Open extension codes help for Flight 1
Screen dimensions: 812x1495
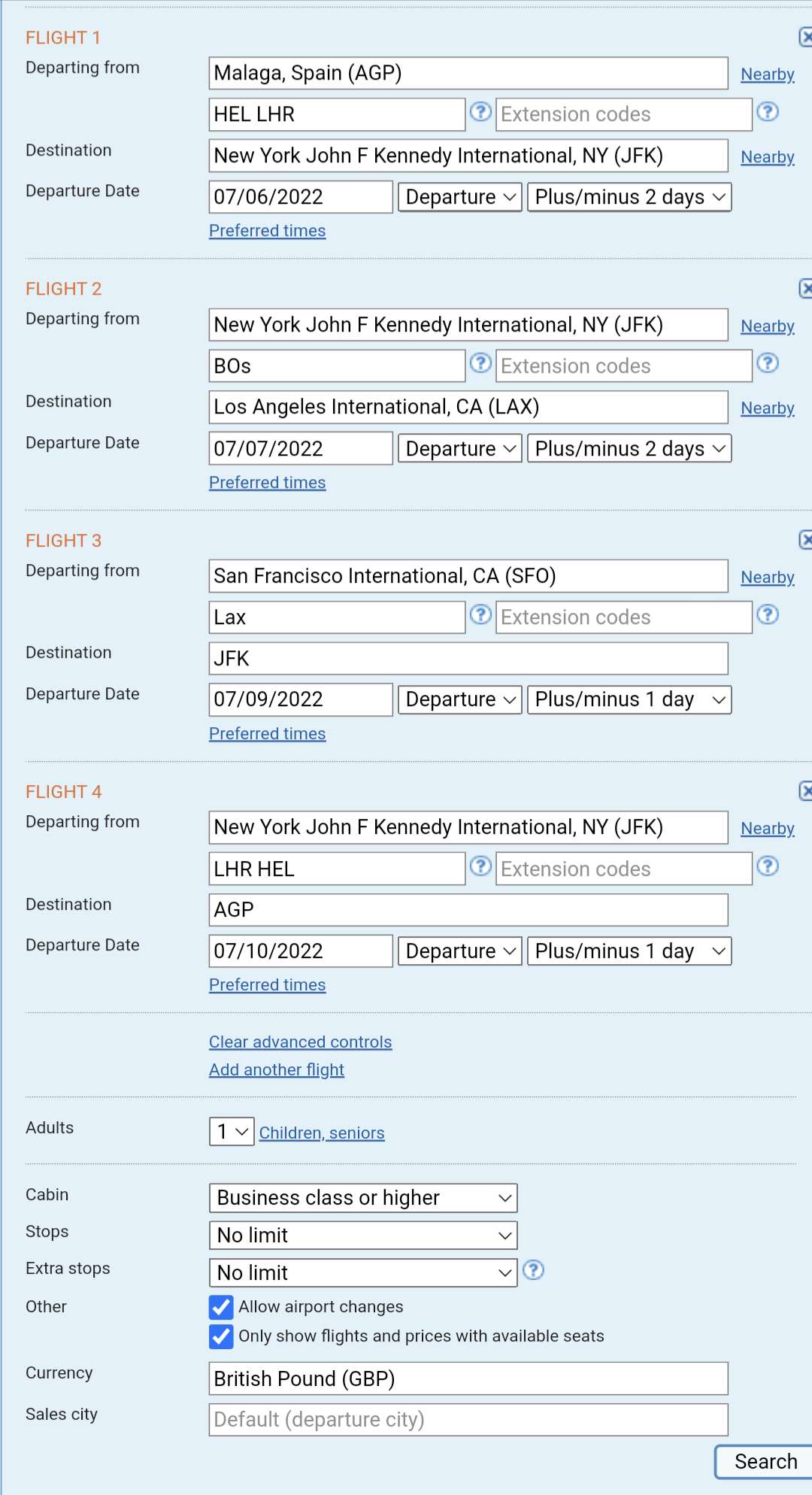pyautogui.click(x=768, y=112)
